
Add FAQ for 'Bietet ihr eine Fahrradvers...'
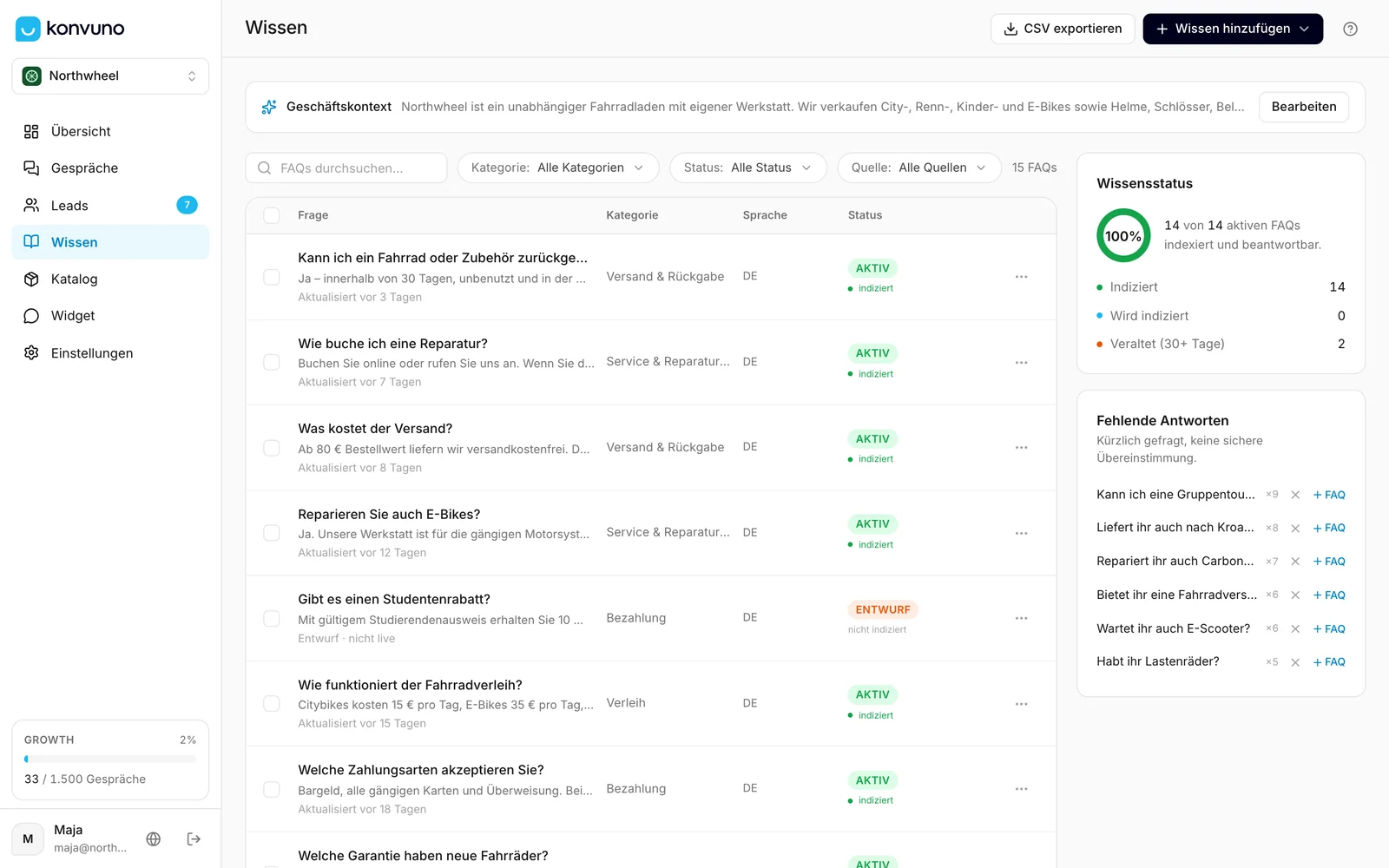pyautogui.click(x=1329, y=595)
